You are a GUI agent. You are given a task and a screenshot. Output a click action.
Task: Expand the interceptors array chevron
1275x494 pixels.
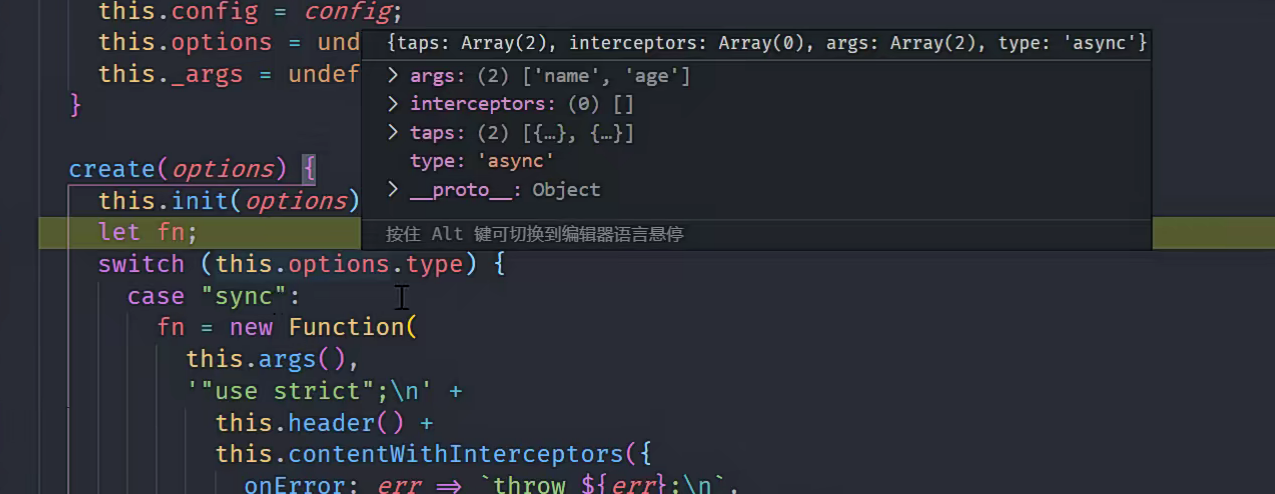click(x=393, y=104)
